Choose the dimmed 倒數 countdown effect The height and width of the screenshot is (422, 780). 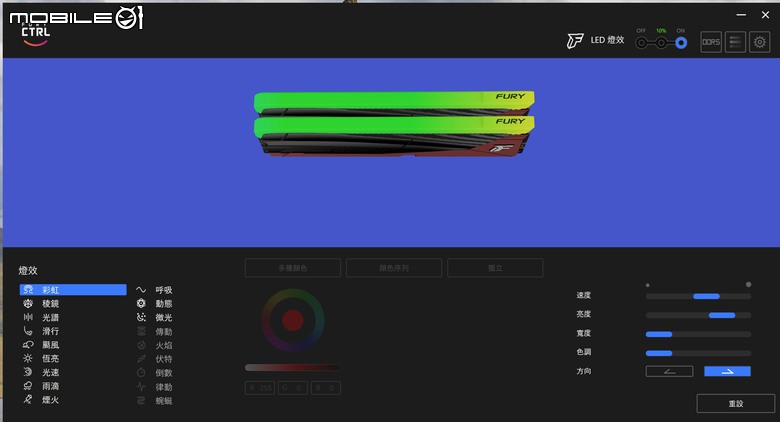pyautogui.click(x=155, y=373)
